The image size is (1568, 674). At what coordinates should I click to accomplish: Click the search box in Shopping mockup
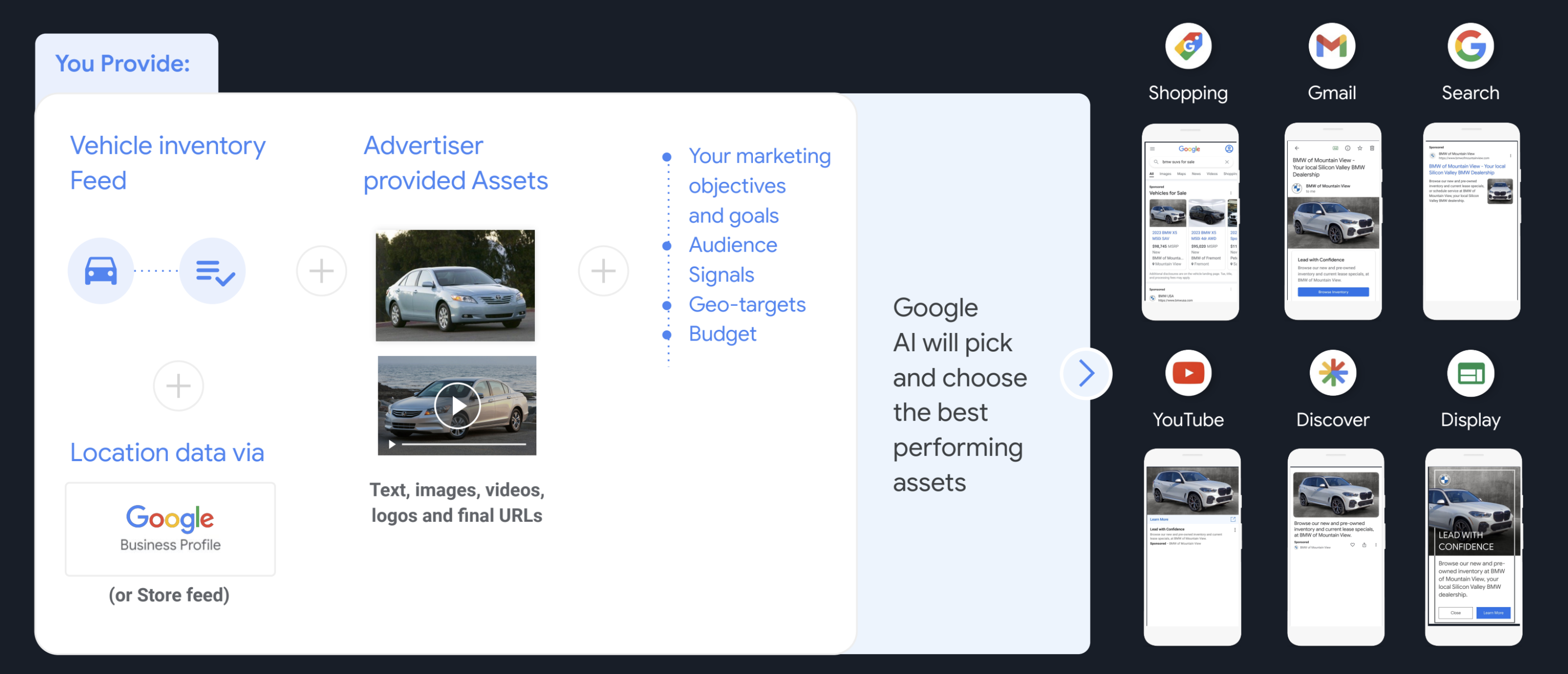pyautogui.click(x=1191, y=162)
